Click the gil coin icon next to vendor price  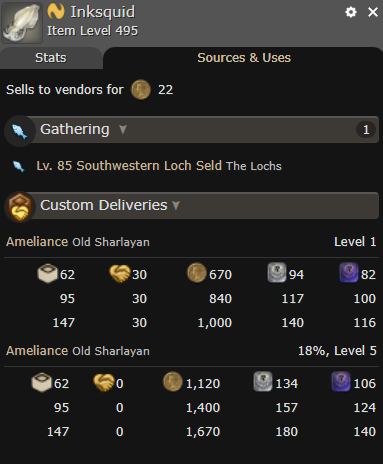(141, 89)
